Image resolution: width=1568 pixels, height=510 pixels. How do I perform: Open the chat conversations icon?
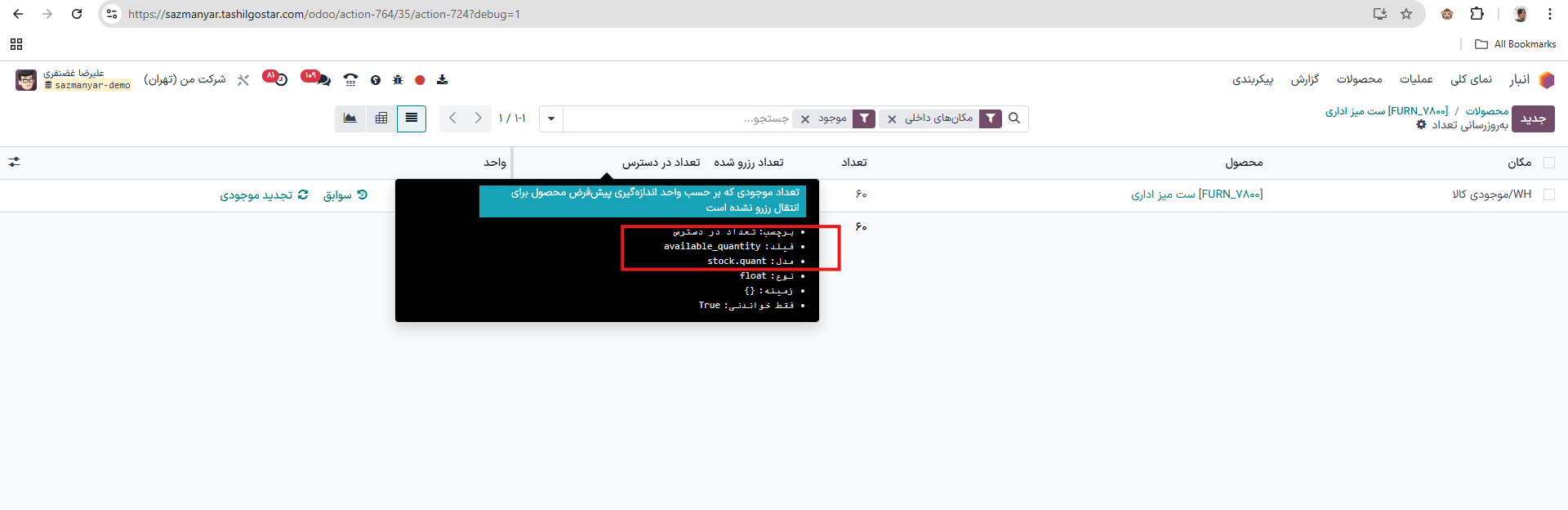[323, 79]
